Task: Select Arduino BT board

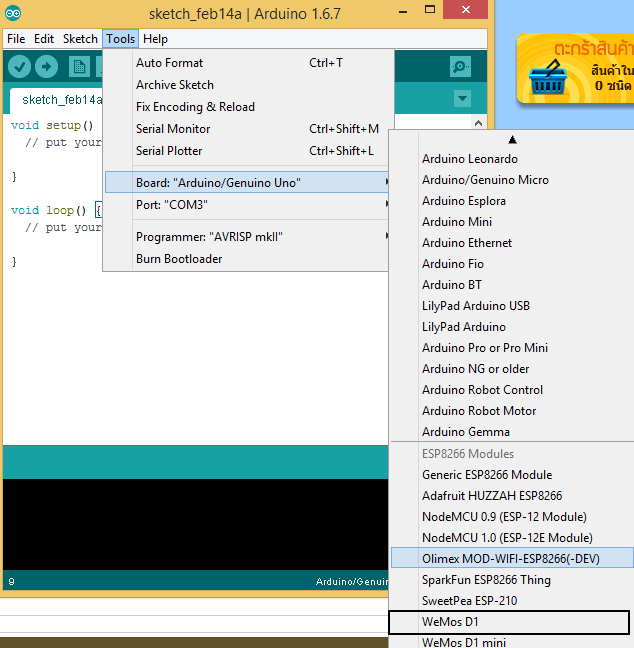Action: coord(512,285)
